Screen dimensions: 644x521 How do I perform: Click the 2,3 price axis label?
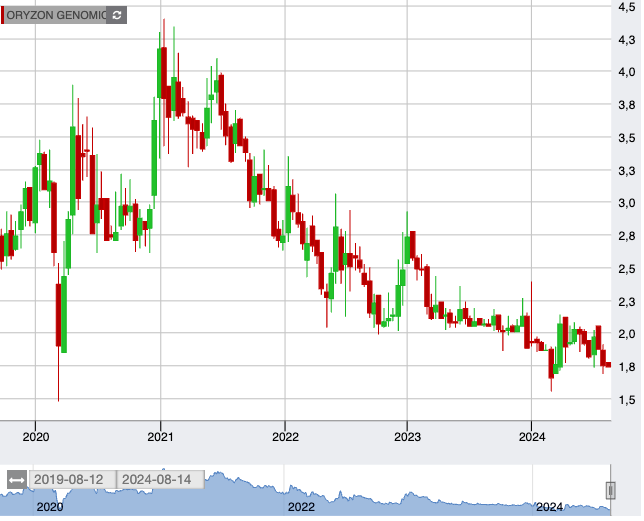tap(627, 302)
